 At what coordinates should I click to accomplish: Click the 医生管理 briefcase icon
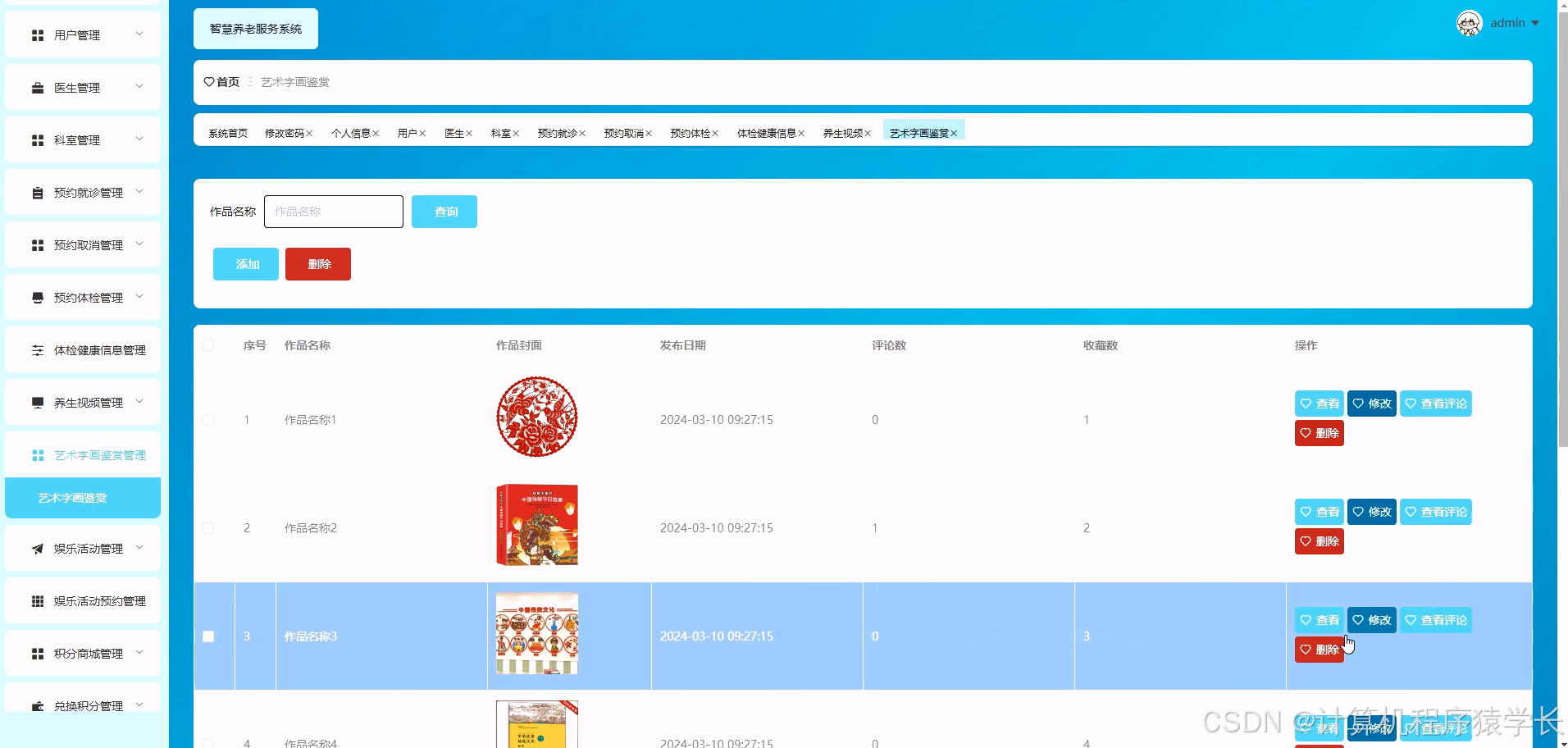(38, 88)
